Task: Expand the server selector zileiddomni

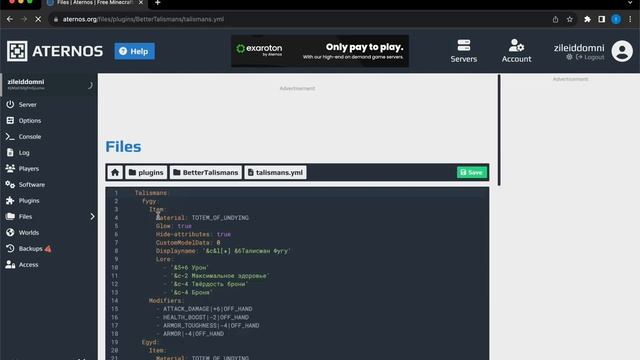Action: pyautogui.click(x=49, y=84)
